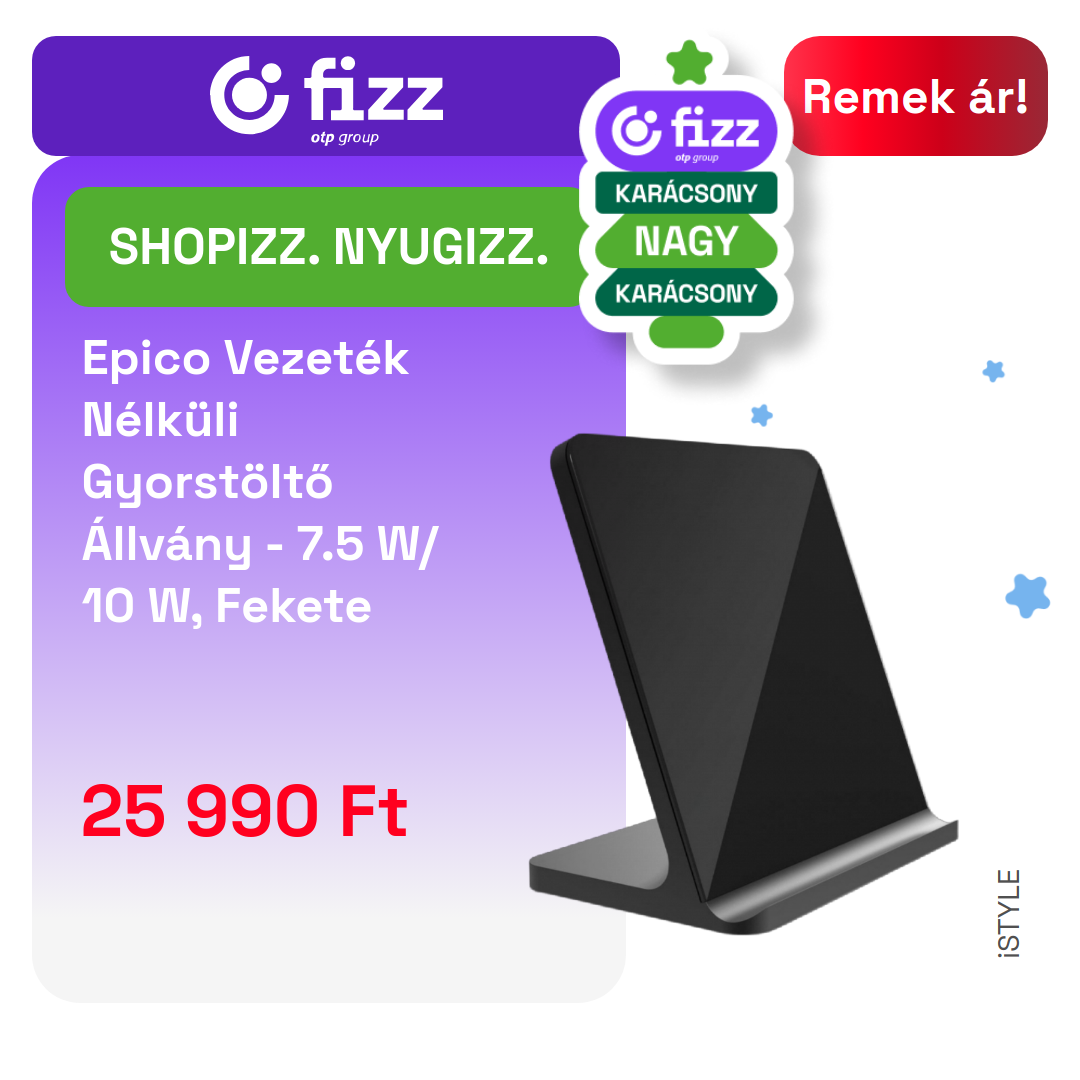Click the charger stand's base plate
The height and width of the screenshot is (1080, 1080).
click(743, 876)
